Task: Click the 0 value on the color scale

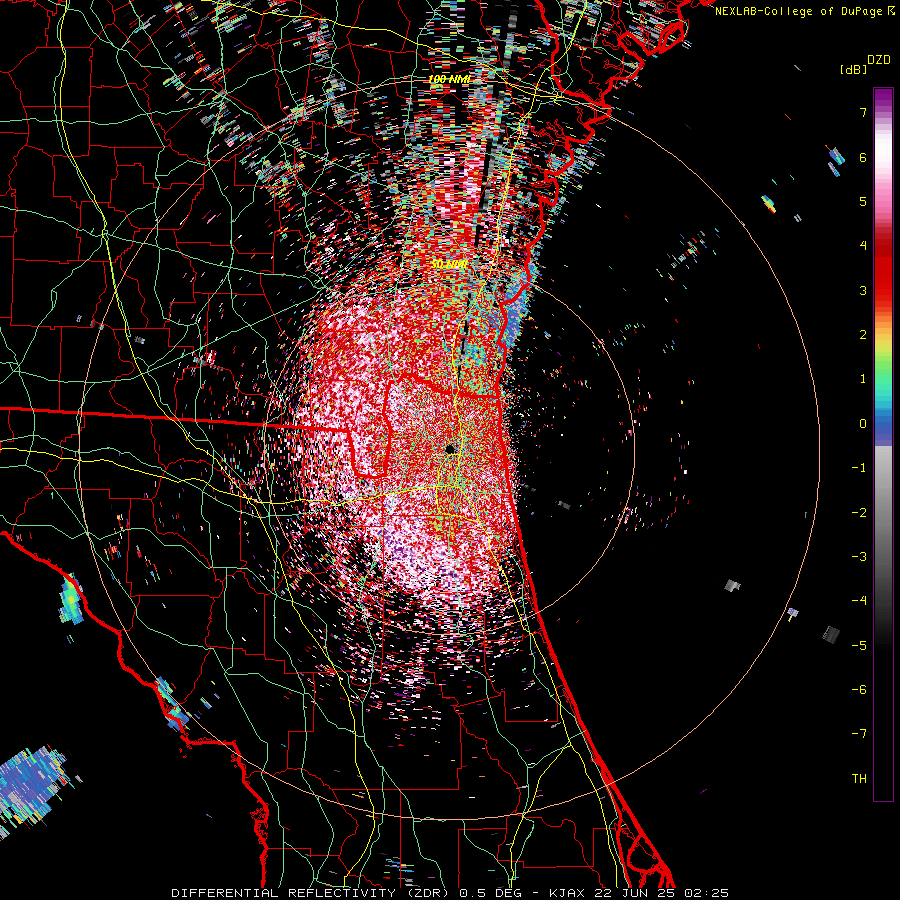Action: tap(863, 424)
